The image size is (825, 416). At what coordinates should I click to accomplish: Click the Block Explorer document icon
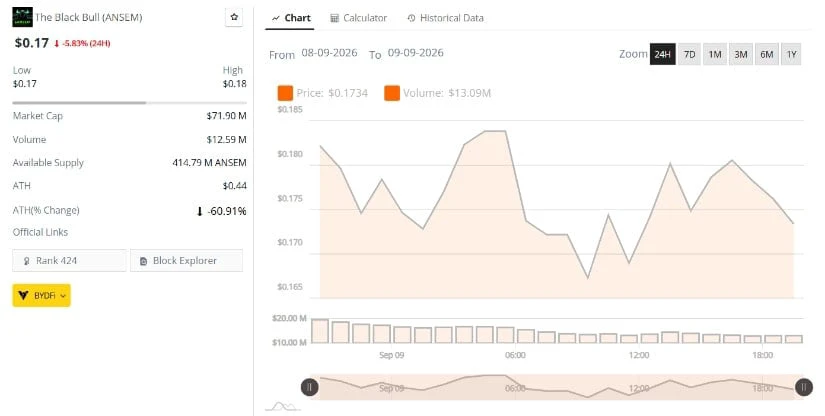pos(143,261)
